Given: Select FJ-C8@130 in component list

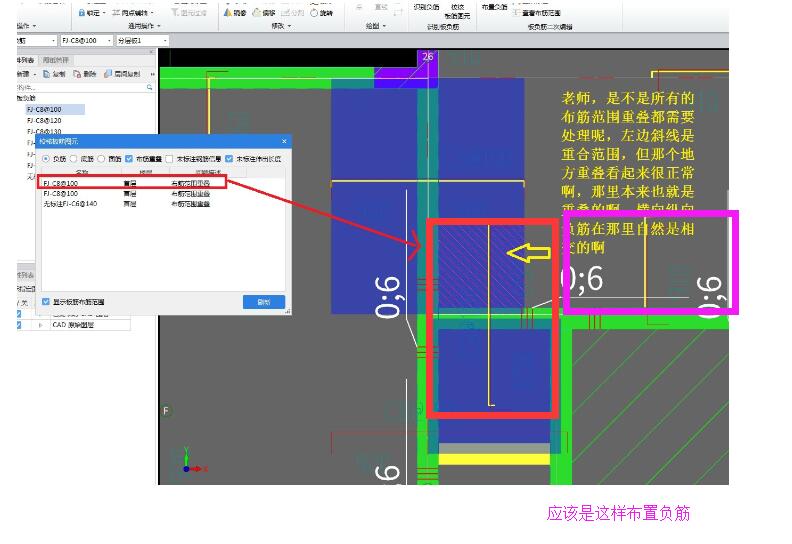Looking at the screenshot, I should pos(44,131).
